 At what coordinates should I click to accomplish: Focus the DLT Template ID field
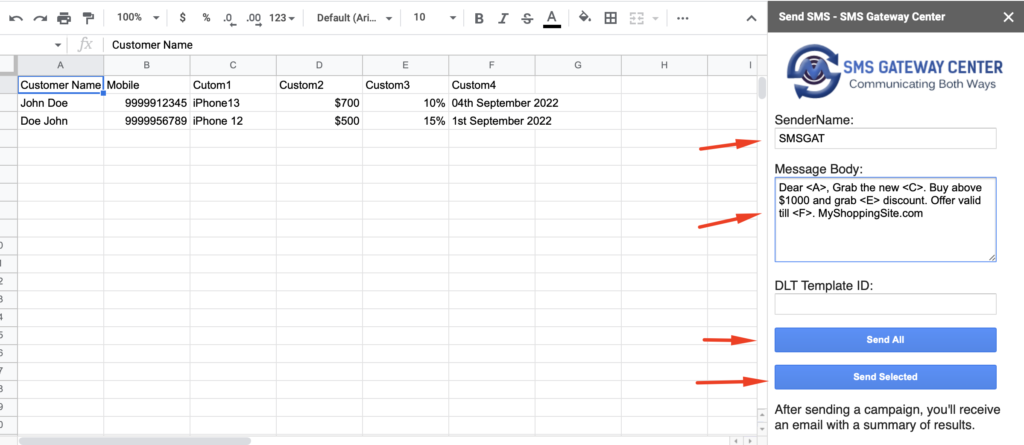pyautogui.click(x=885, y=304)
